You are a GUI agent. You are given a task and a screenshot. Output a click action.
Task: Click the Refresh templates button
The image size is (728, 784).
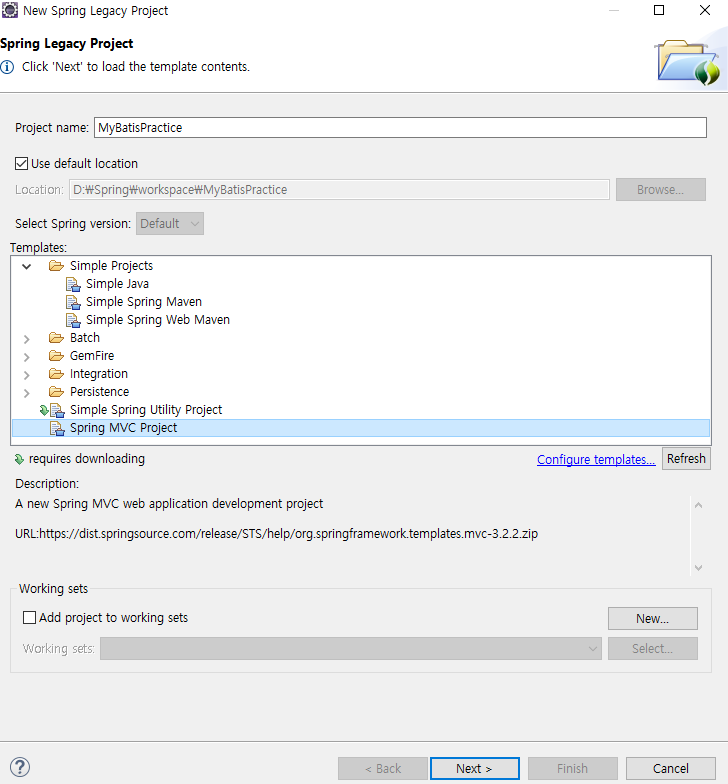point(686,458)
